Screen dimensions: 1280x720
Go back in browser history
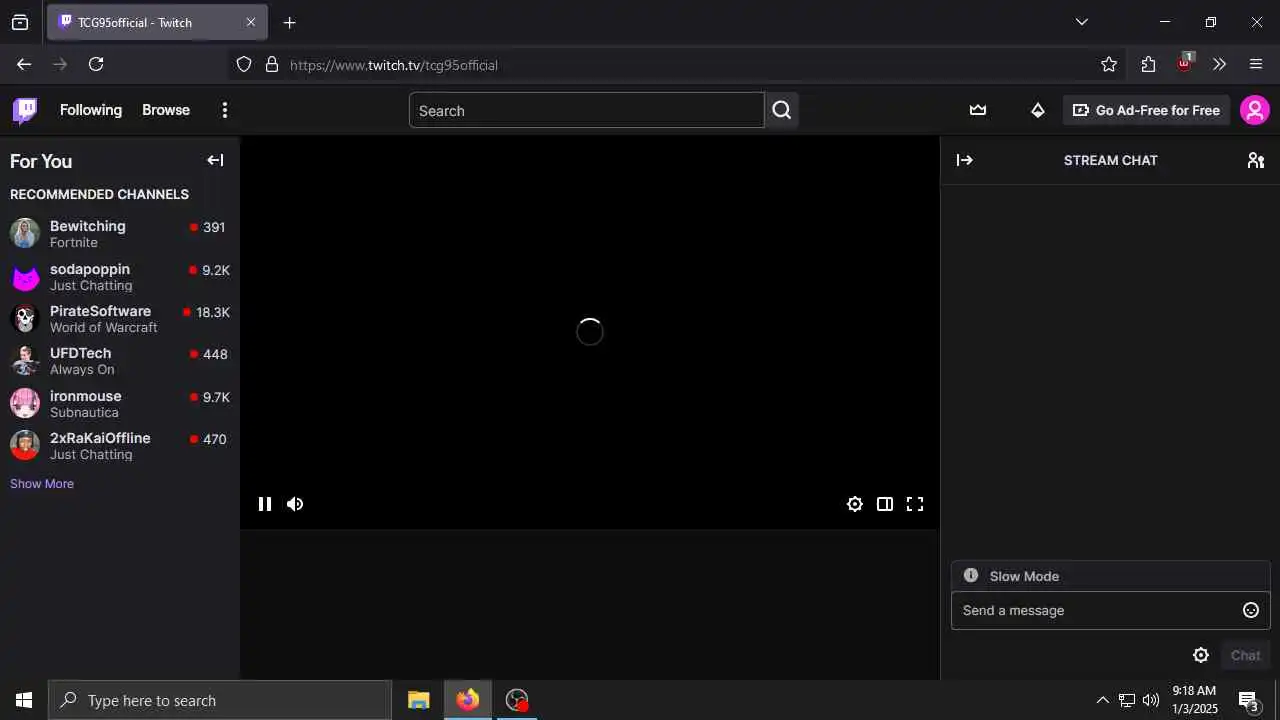click(24, 64)
